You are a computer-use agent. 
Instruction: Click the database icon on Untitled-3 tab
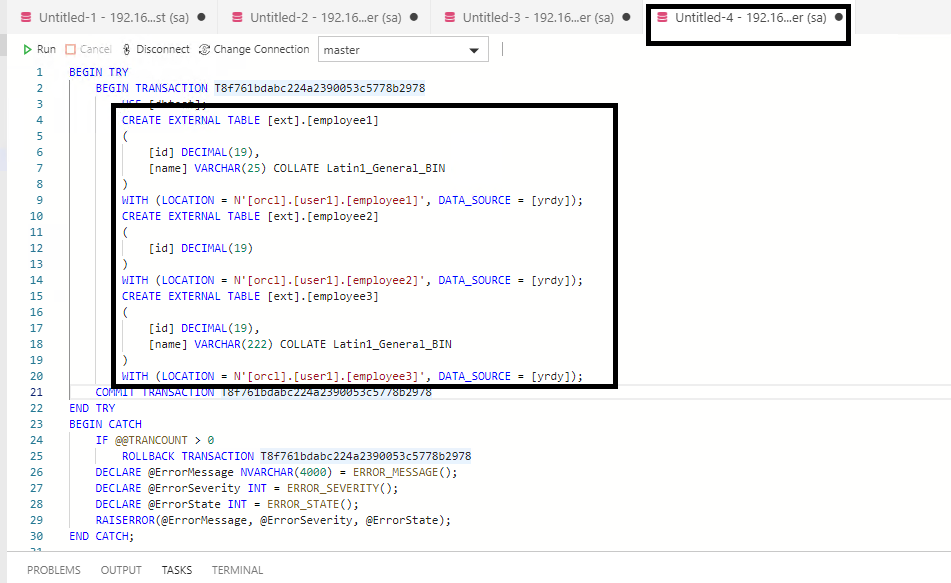point(449,17)
